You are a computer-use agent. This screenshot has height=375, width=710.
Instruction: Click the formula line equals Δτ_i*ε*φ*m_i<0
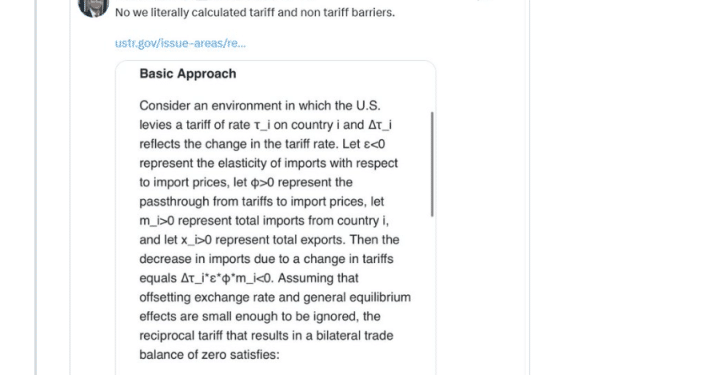[249, 278]
